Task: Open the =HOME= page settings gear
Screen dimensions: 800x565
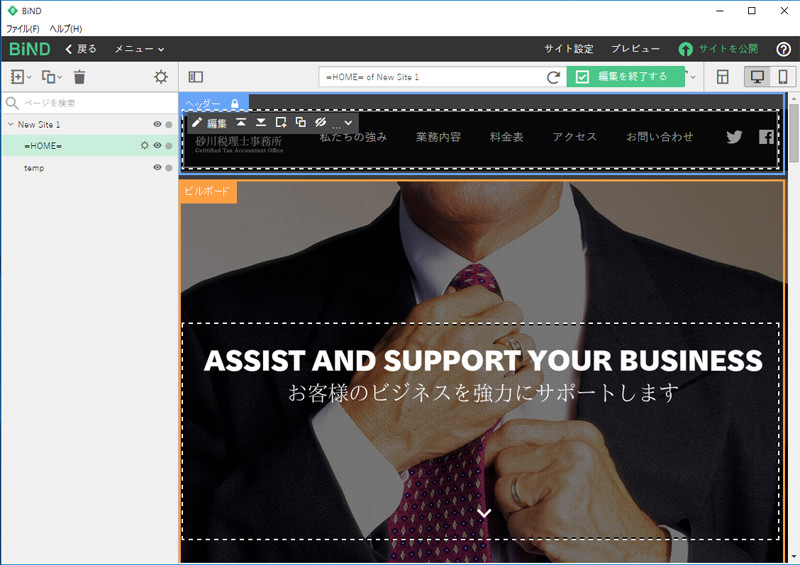Action: point(144,145)
